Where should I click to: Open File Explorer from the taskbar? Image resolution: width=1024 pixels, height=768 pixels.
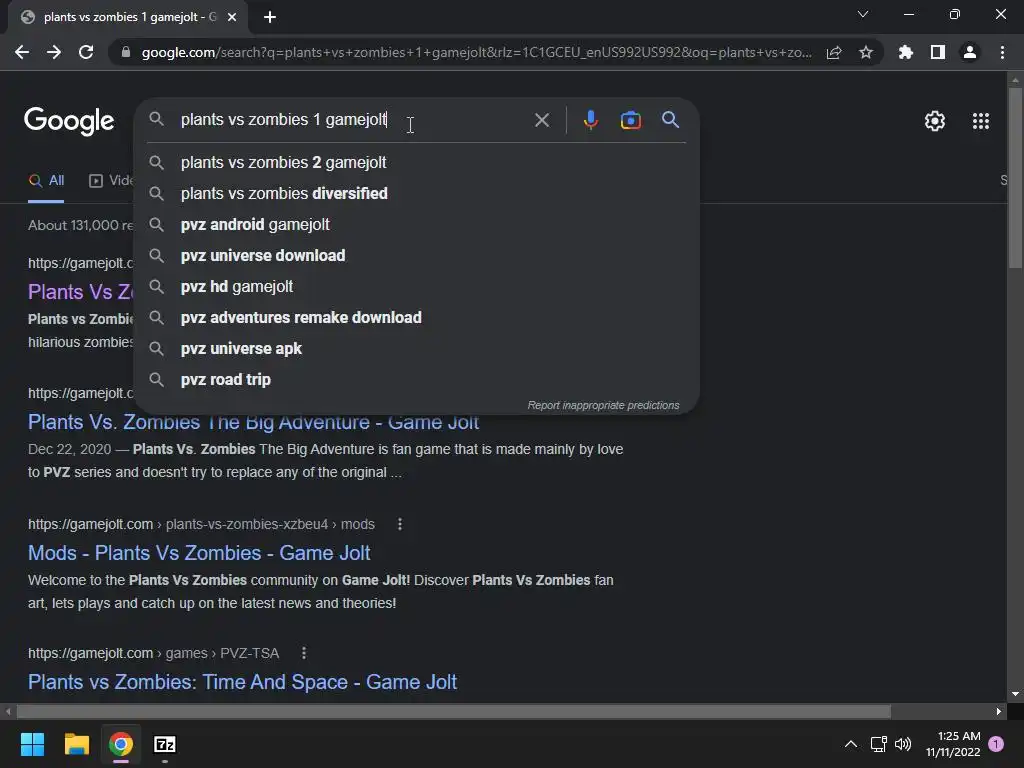pos(76,744)
